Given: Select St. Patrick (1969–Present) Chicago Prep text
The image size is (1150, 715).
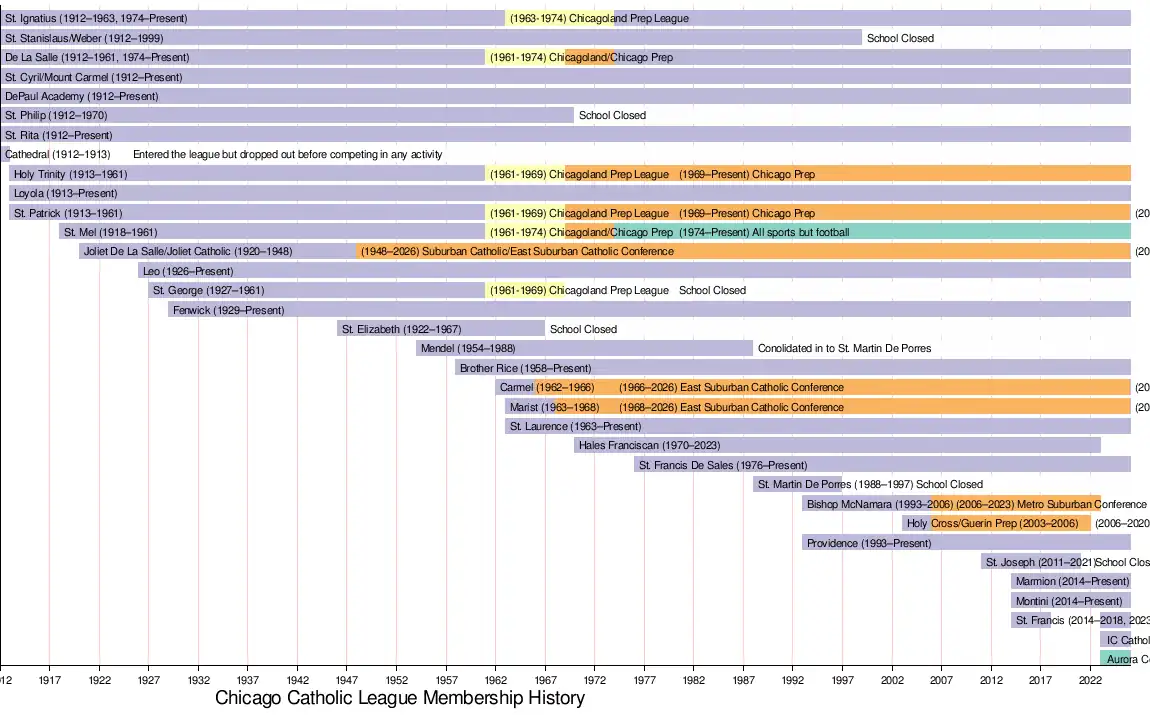Looking at the screenshot, I should [747, 213].
